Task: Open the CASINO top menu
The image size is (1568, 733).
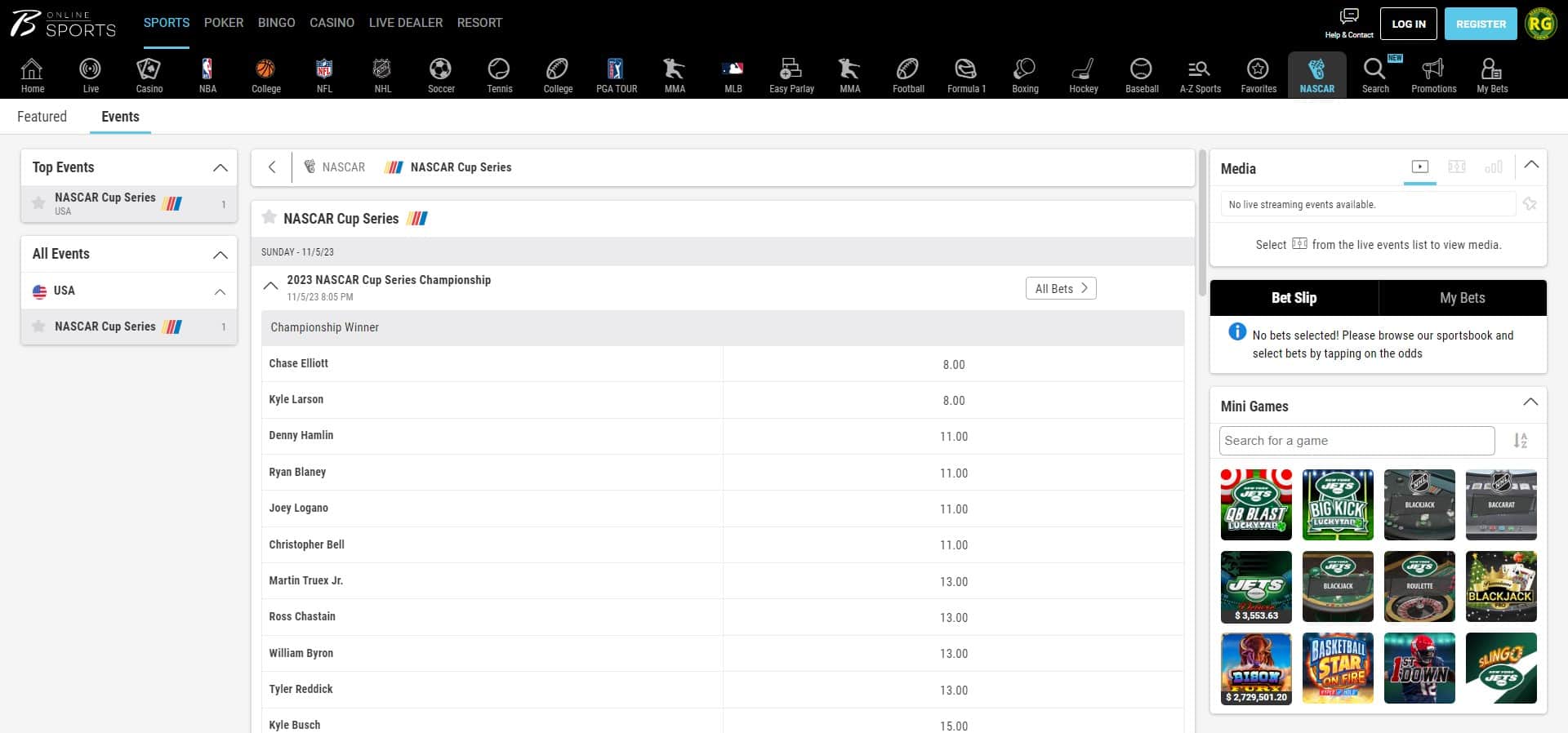Action: pos(332,23)
